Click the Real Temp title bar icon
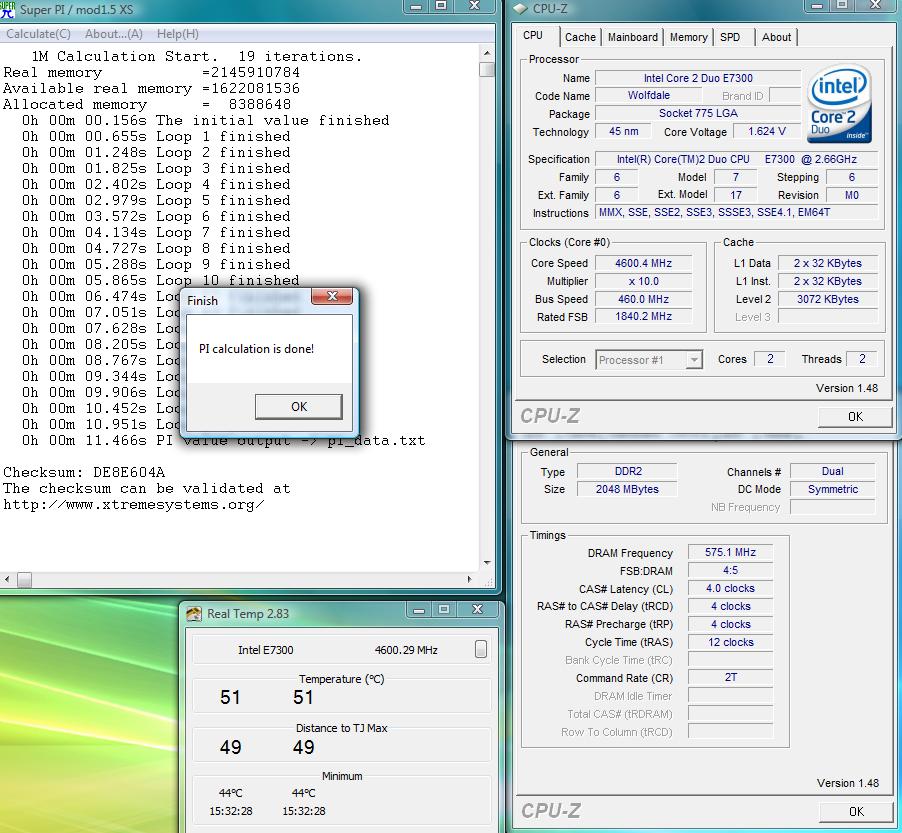Viewport: 902px width, 833px height. [194, 614]
